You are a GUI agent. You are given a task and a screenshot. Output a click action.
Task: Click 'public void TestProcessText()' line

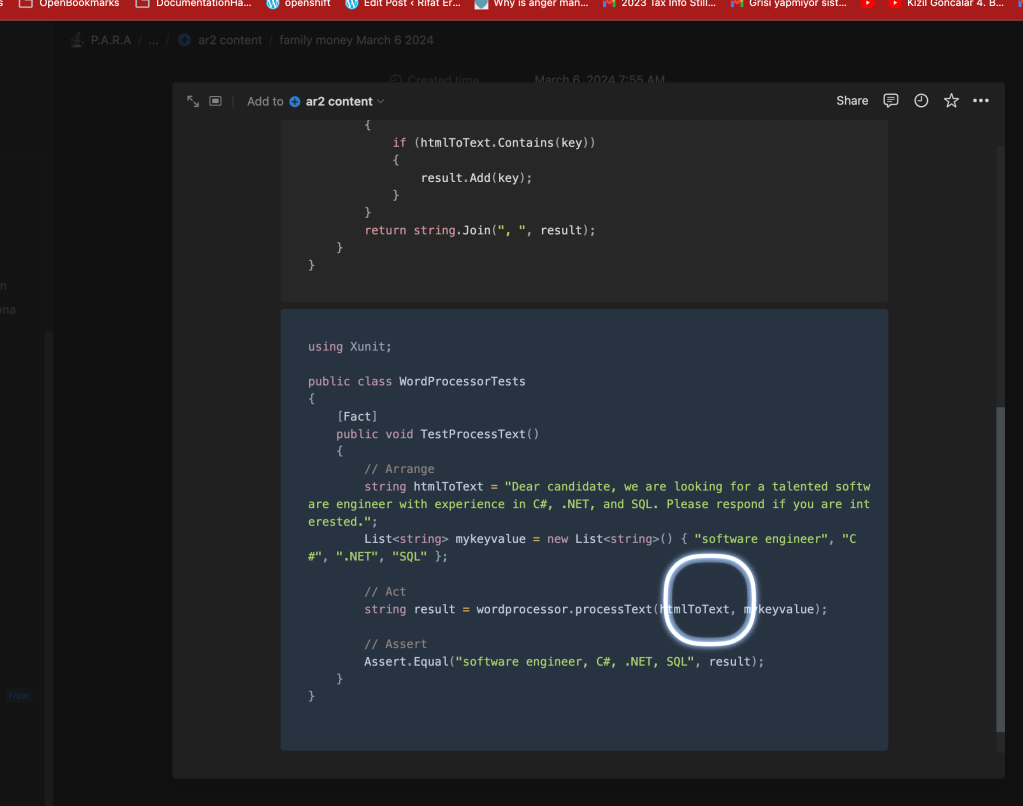click(438, 434)
